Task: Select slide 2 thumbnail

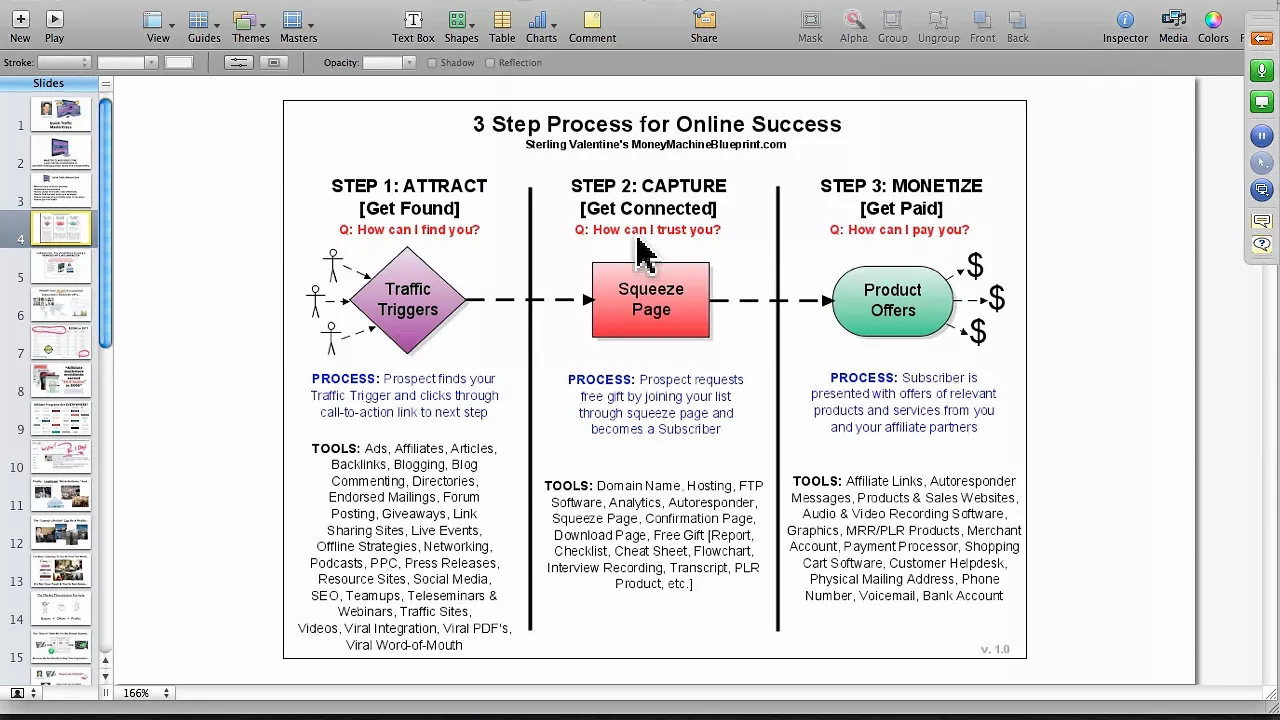Action: point(61,152)
